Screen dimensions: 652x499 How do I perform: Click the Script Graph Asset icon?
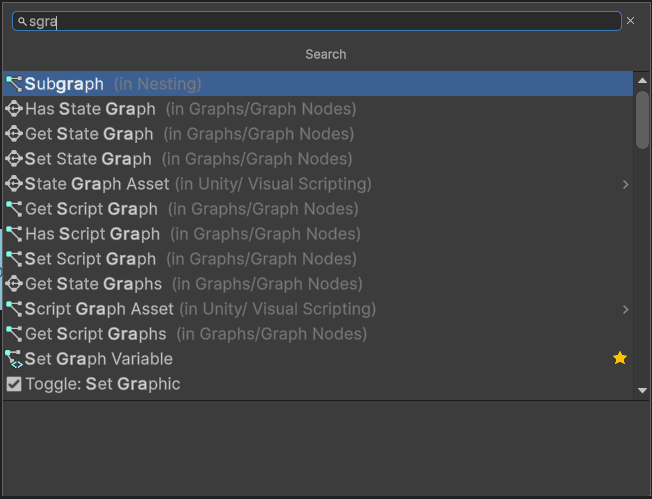point(14,309)
